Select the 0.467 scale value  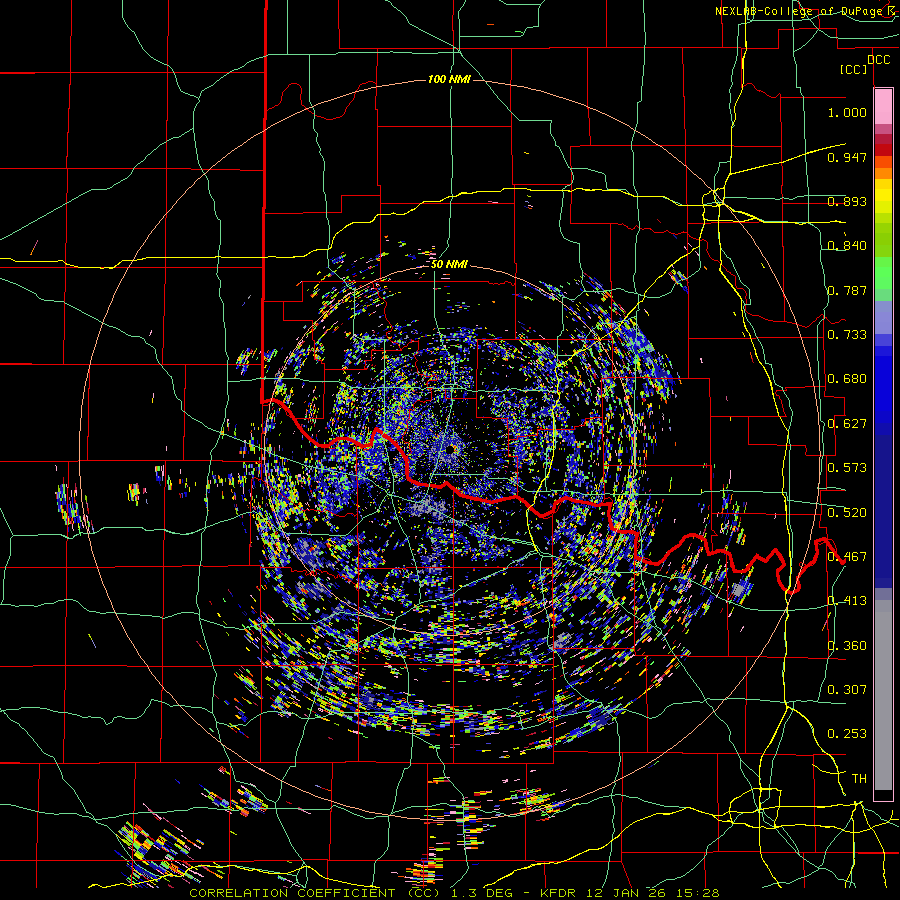[847, 557]
